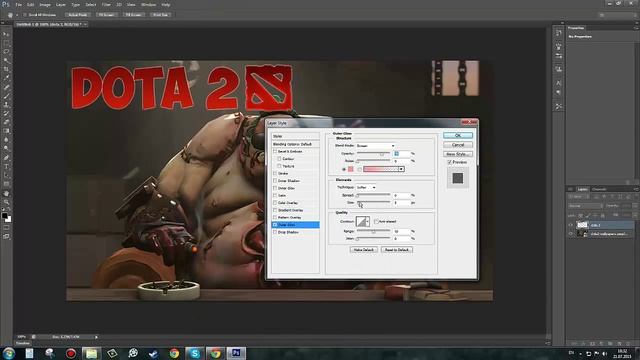Image resolution: width=640 pixels, height=360 pixels.
Task: Open the Image menu
Action: [45, 5]
